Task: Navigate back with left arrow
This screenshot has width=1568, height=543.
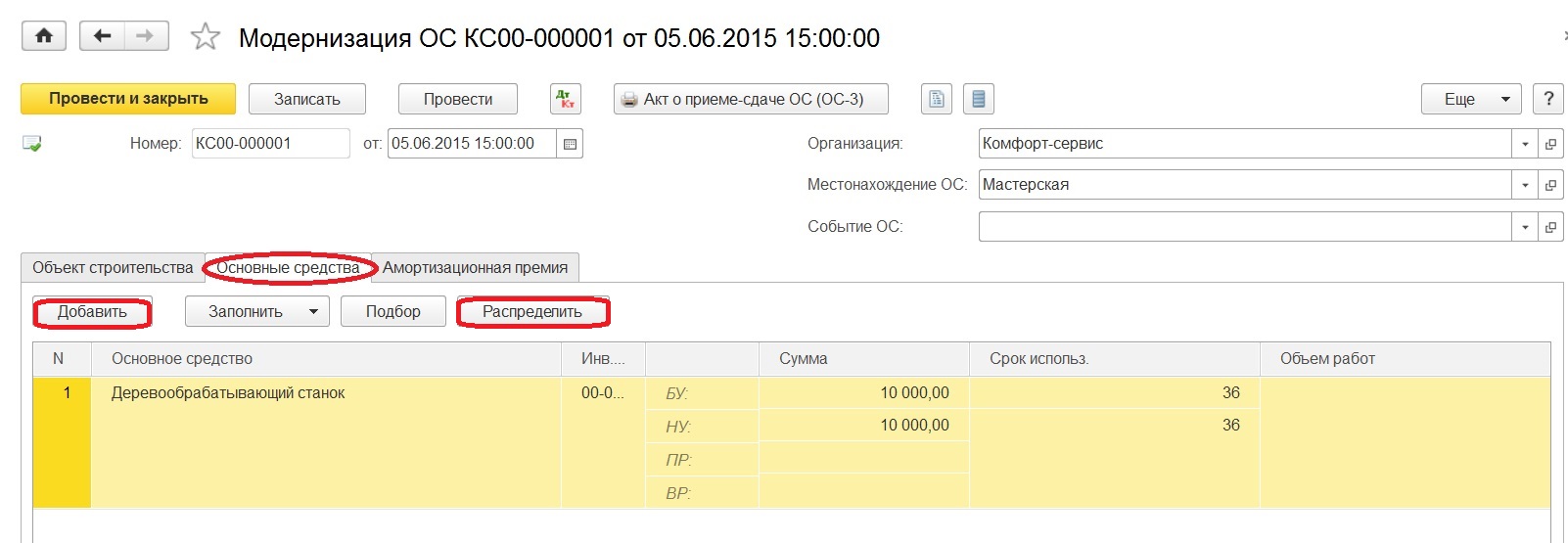Action: click(x=102, y=36)
